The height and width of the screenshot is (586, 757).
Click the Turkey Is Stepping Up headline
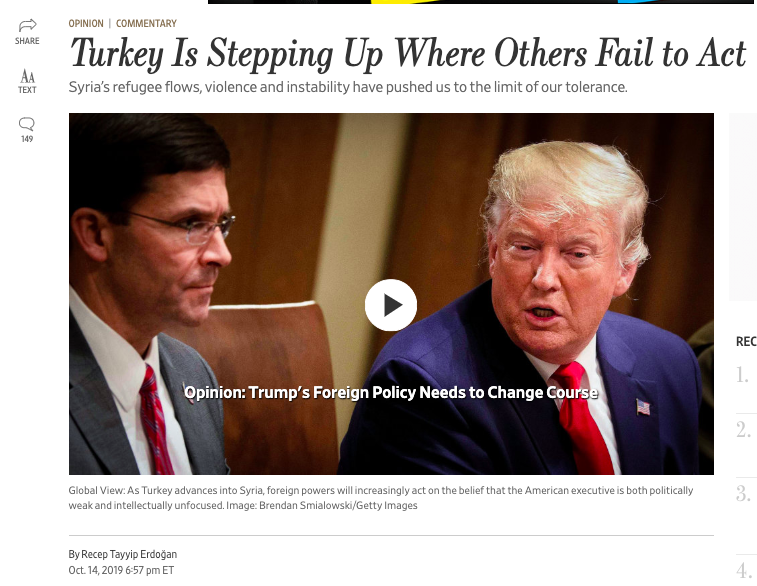pyautogui.click(x=408, y=53)
